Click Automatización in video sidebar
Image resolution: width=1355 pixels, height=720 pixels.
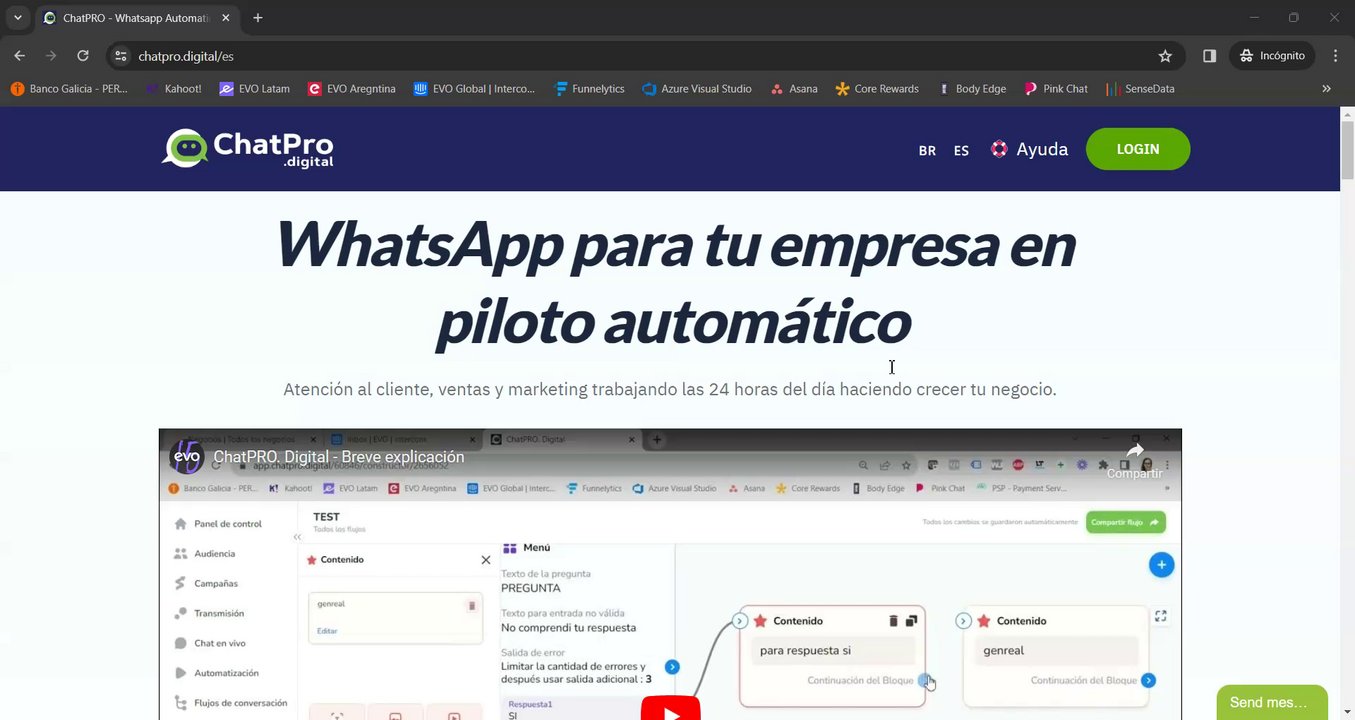(x=217, y=673)
